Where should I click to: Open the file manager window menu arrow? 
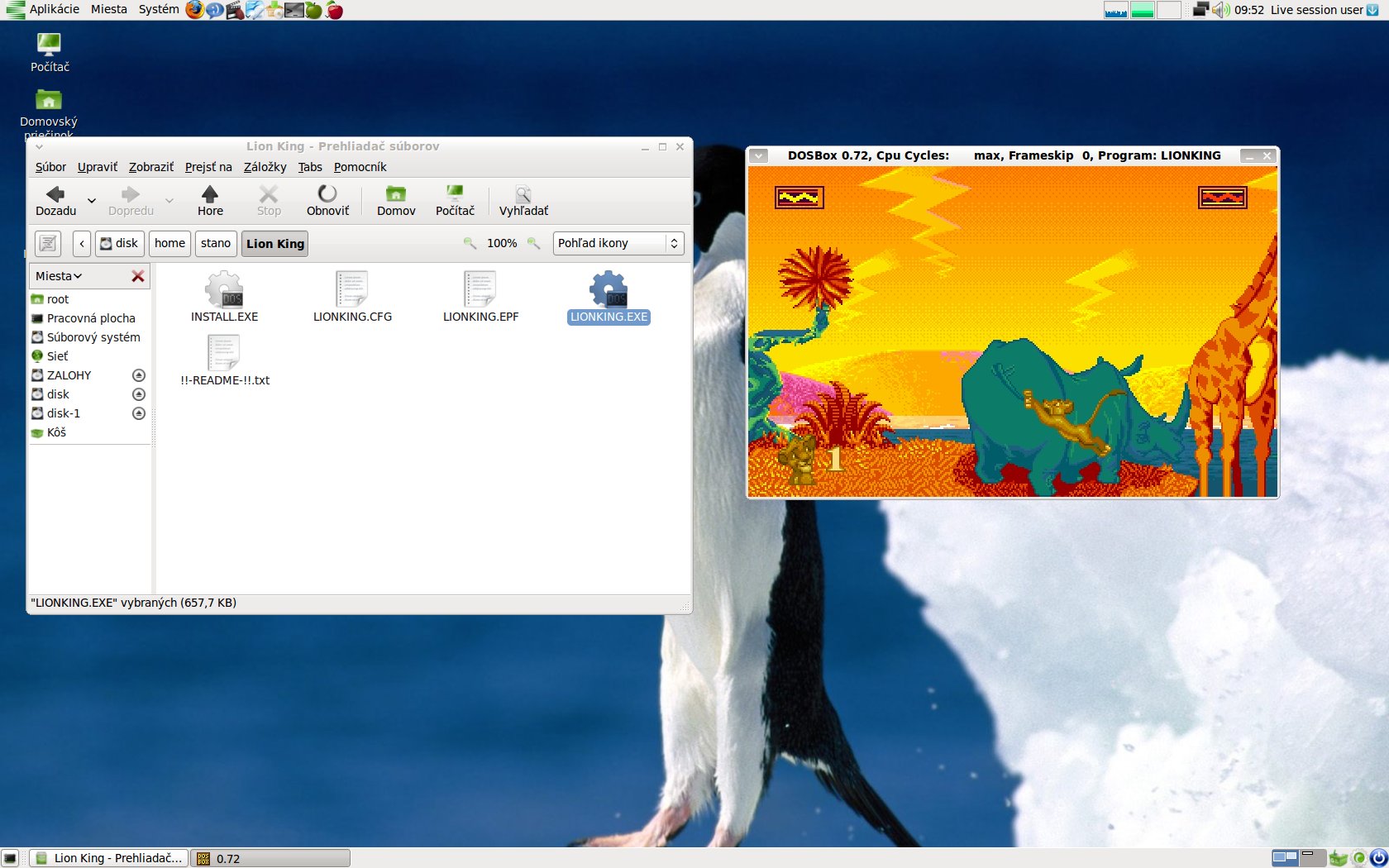point(39,147)
